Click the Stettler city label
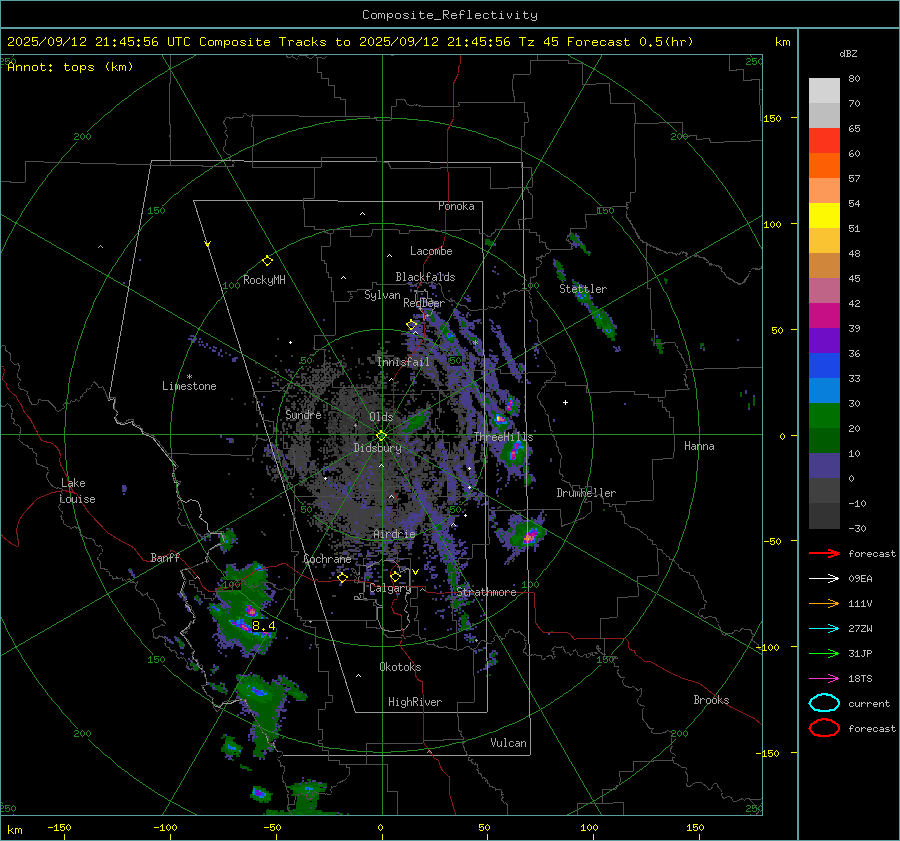900x841 pixels. (x=583, y=289)
